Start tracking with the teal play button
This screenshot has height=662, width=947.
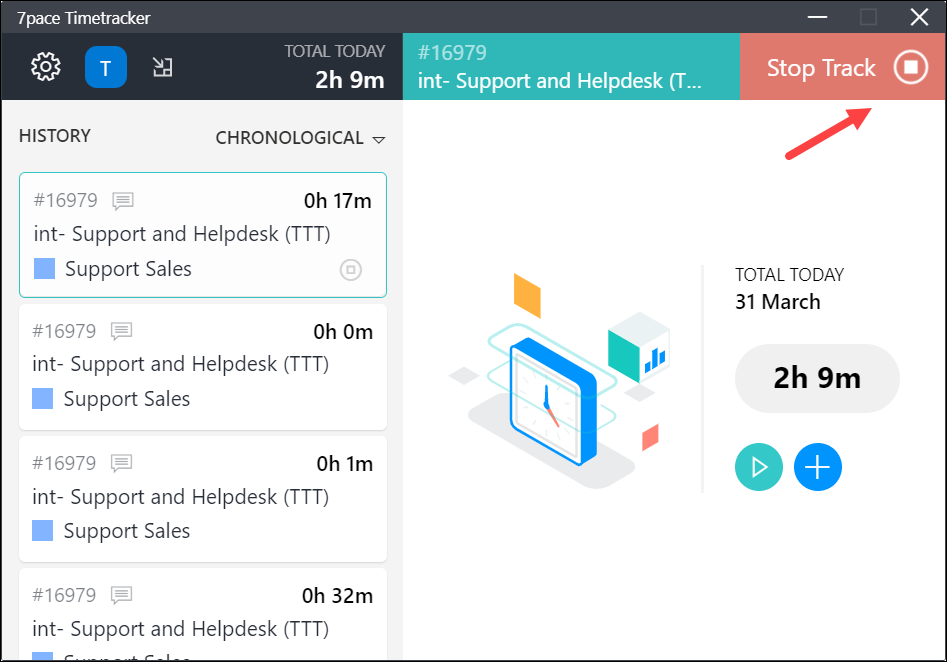click(x=759, y=467)
